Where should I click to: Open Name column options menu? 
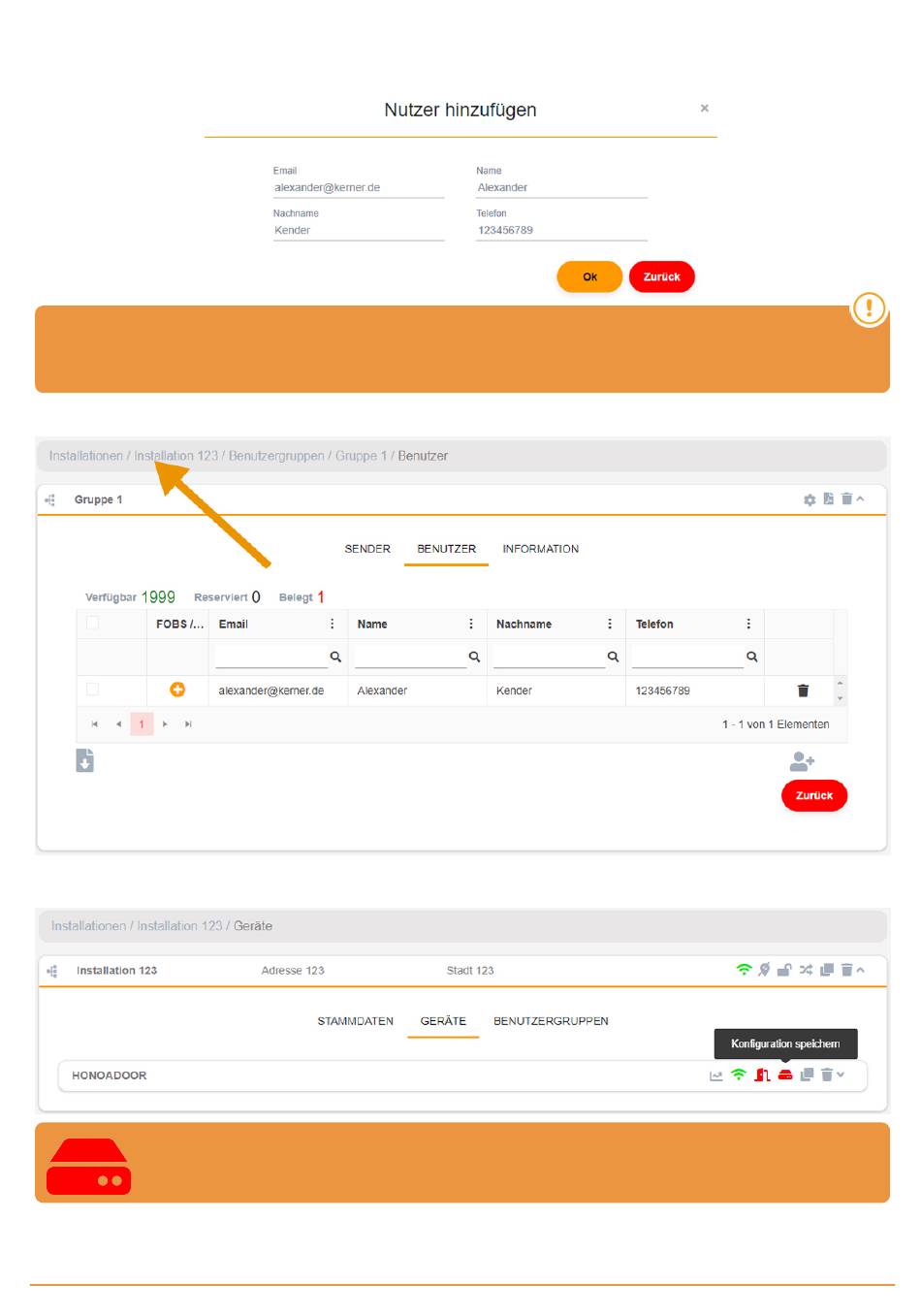(471, 625)
